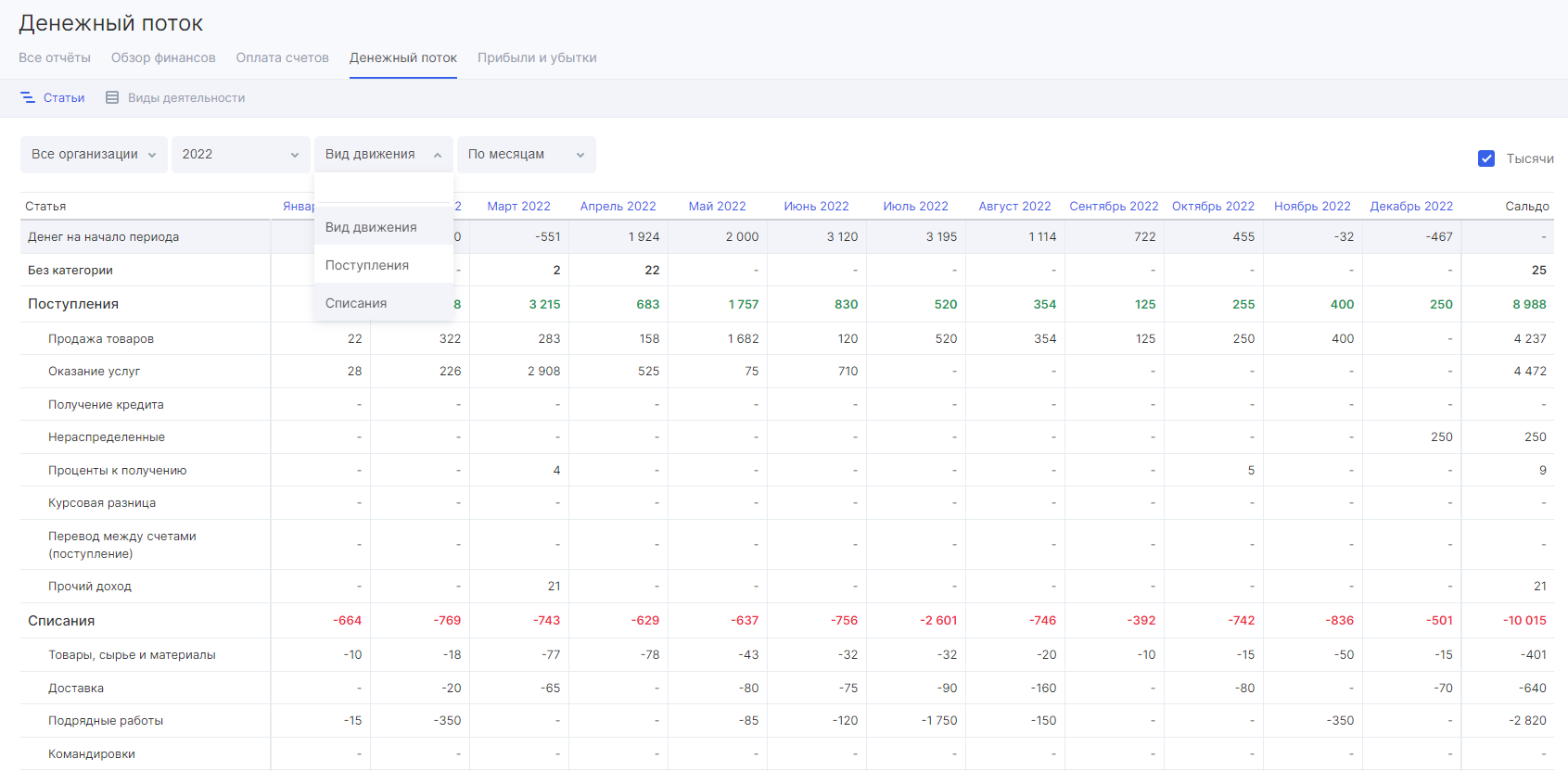1568x771 pixels.
Task: Click the Курсовая разница row label
Action: pyautogui.click(x=102, y=502)
